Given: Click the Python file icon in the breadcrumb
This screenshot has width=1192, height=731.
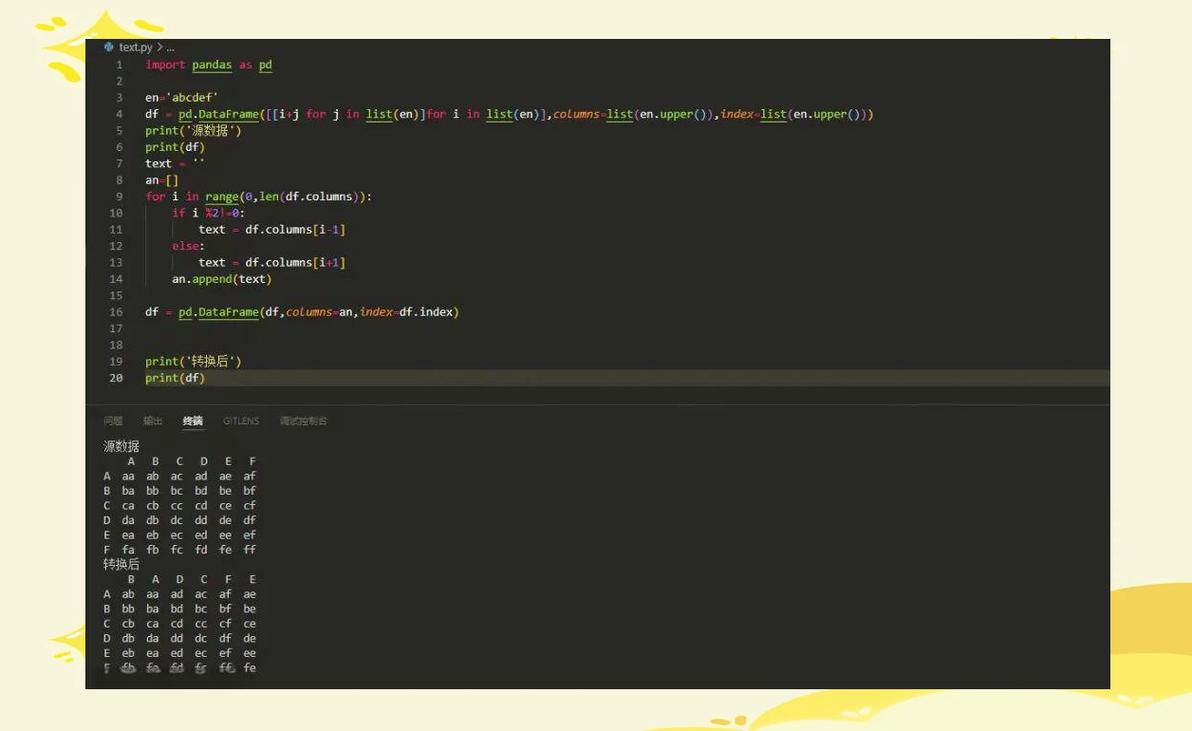Looking at the screenshot, I should (110, 46).
